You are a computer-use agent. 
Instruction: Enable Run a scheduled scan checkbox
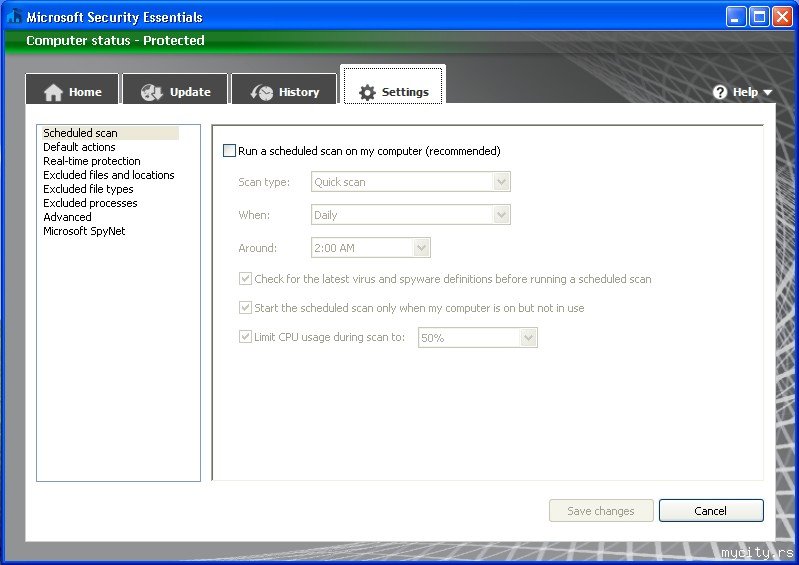coord(229,151)
